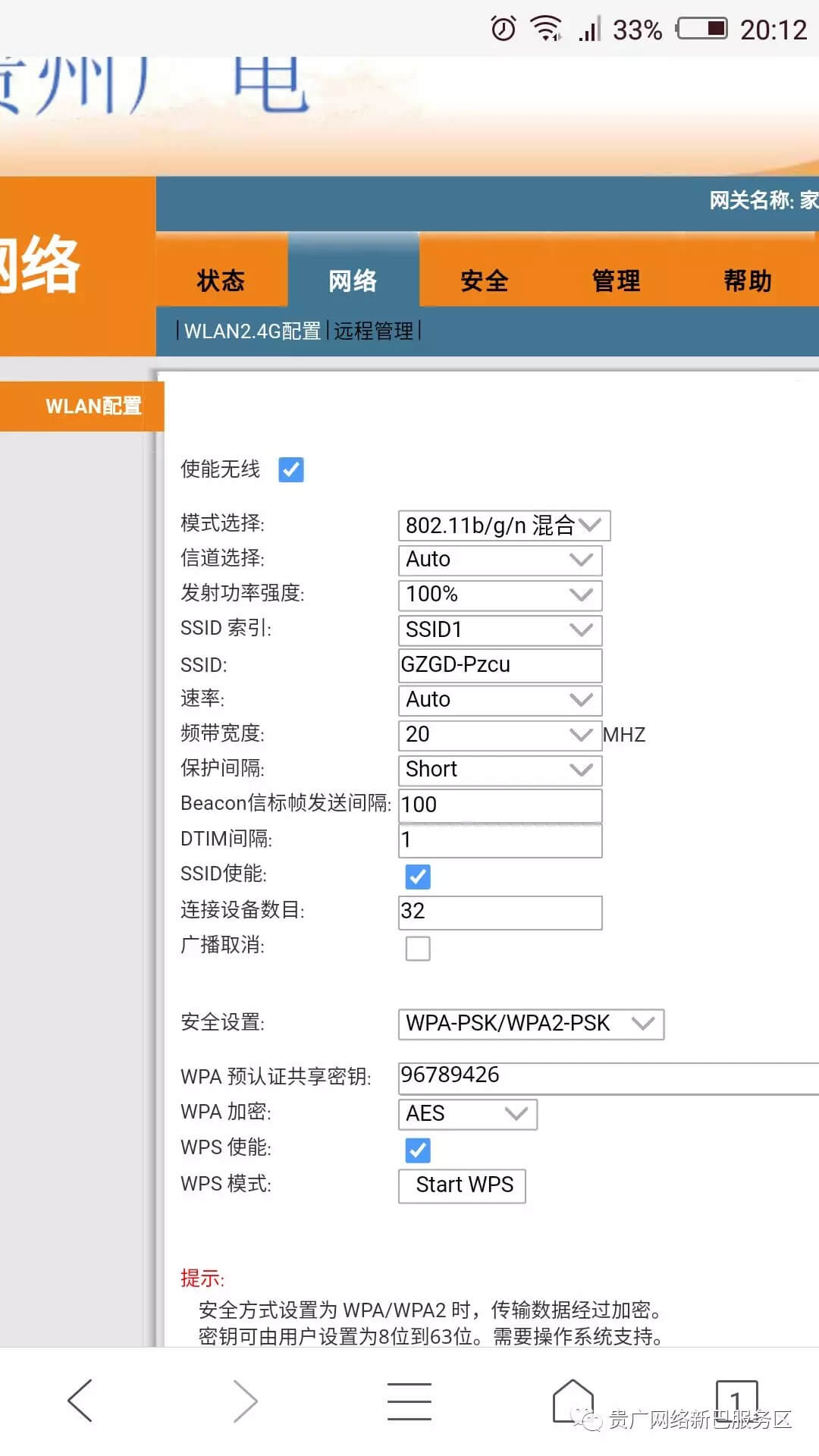
Task: Tap the browser back arrow icon
Action: 80,1400
